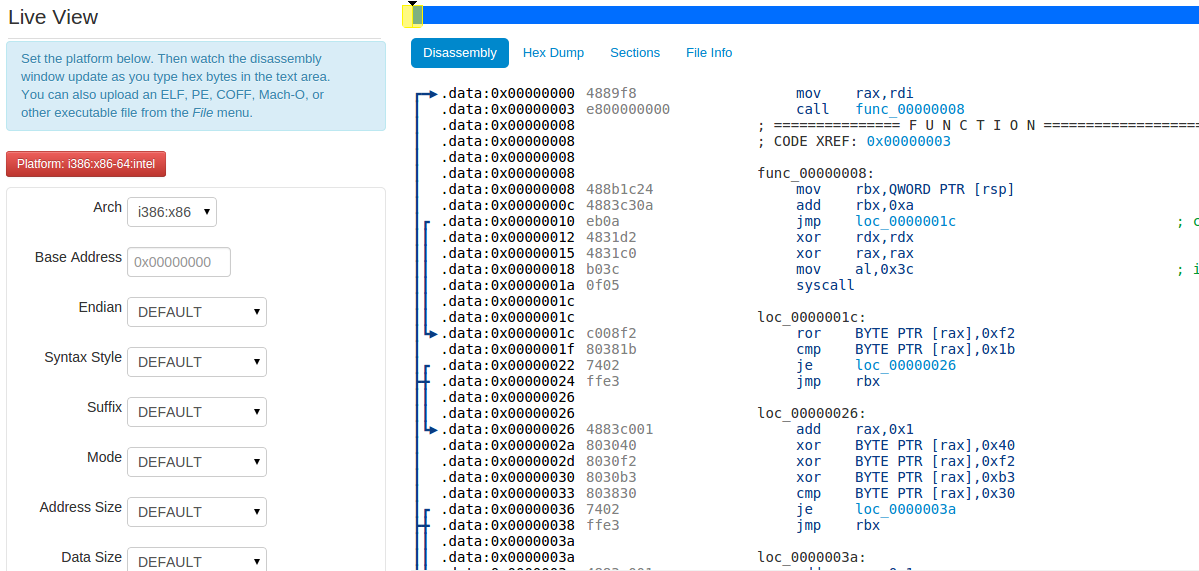Open the Sections tab
Screen dimensions: 1199x571
tap(635, 53)
